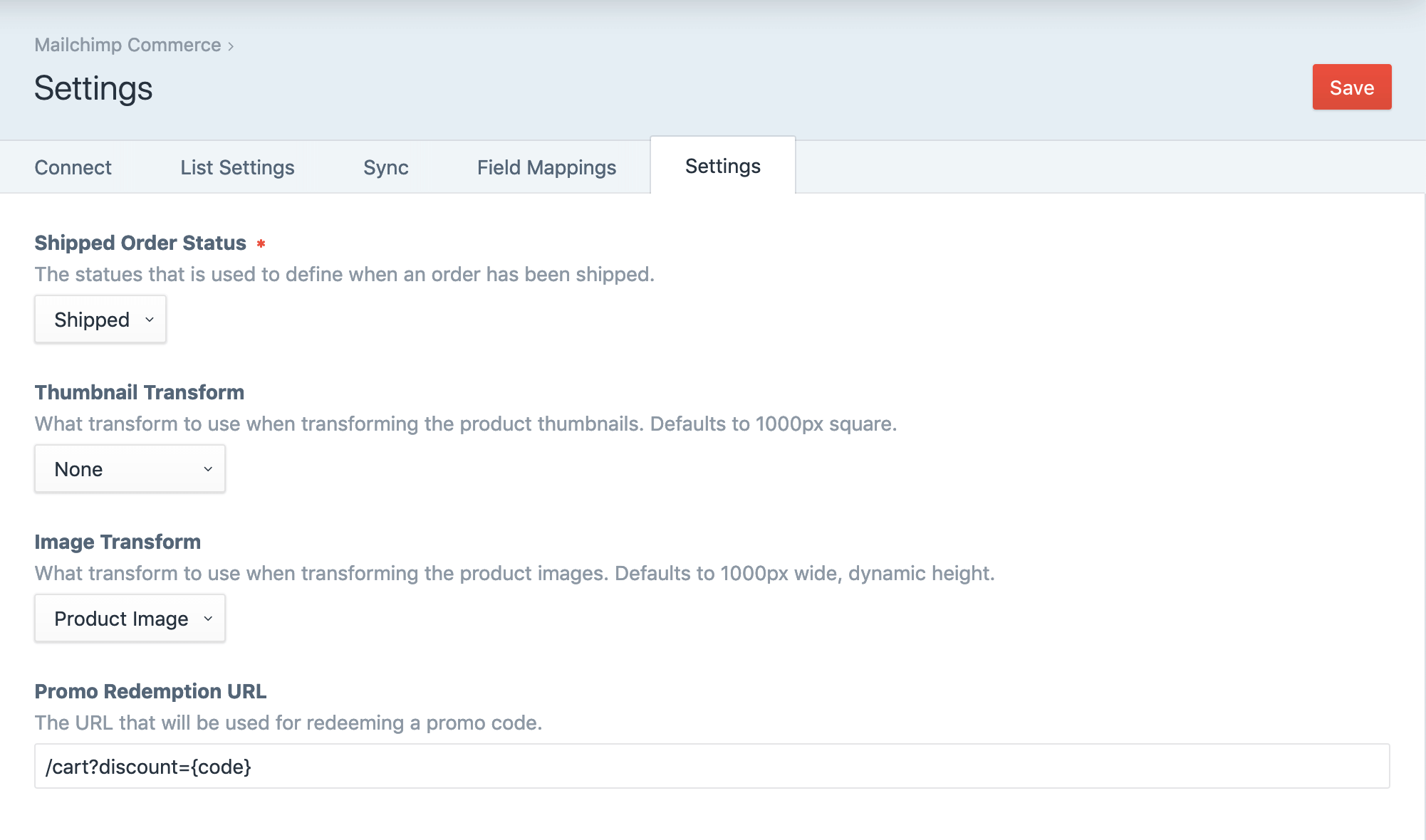The width and height of the screenshot is (1426, 840).
Task: Click the active Settings tab
Action: pos(722,166)
